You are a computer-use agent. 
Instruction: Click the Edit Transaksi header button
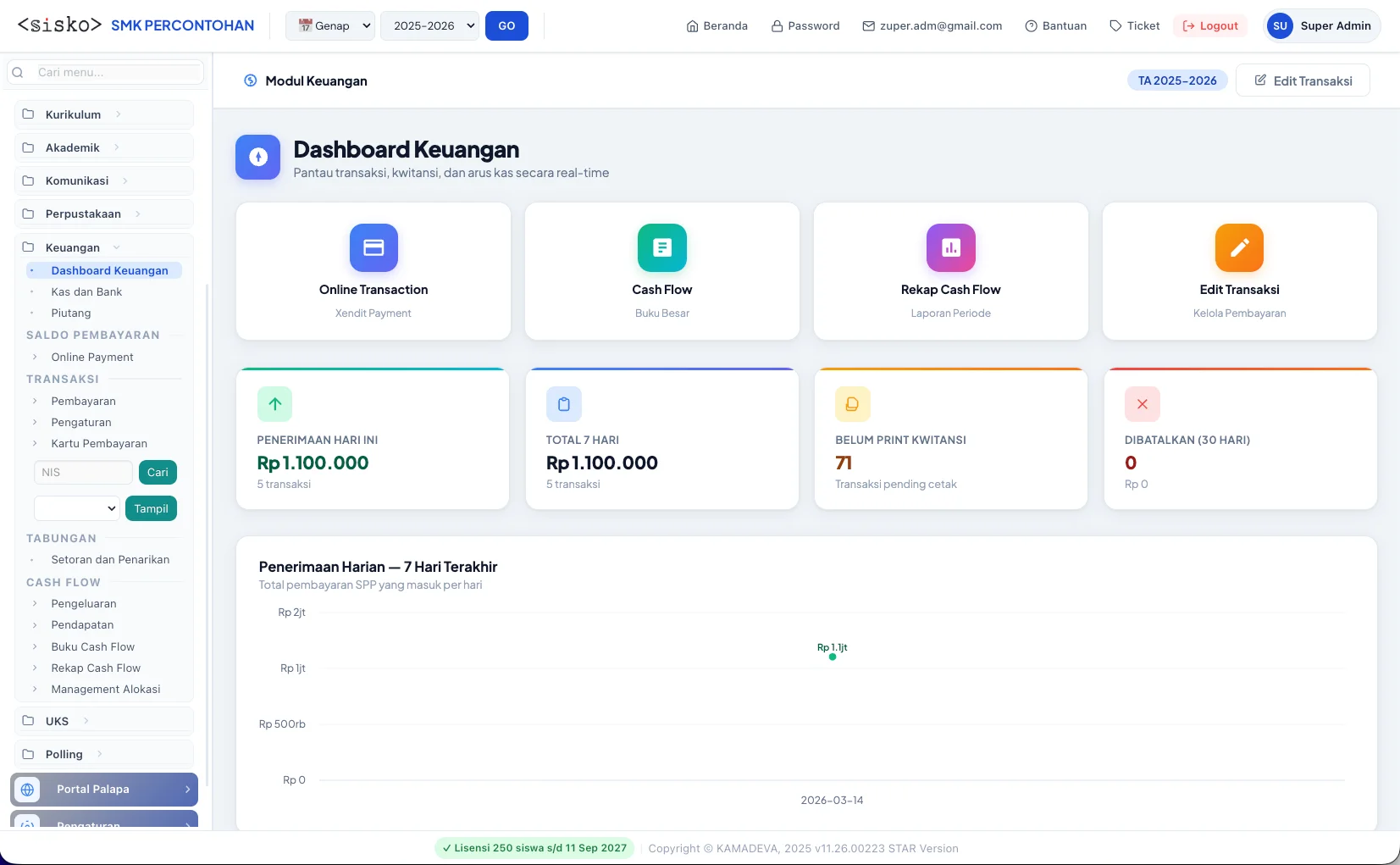1303,80
